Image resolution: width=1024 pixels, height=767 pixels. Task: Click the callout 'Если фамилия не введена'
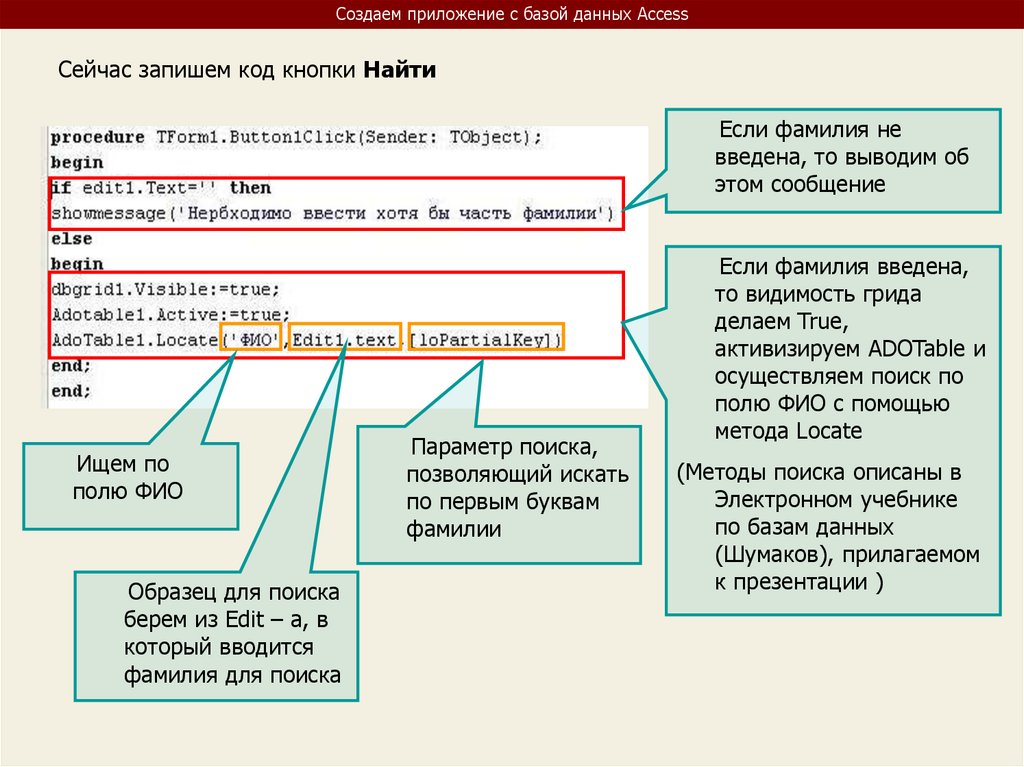[x=833, y=161]
